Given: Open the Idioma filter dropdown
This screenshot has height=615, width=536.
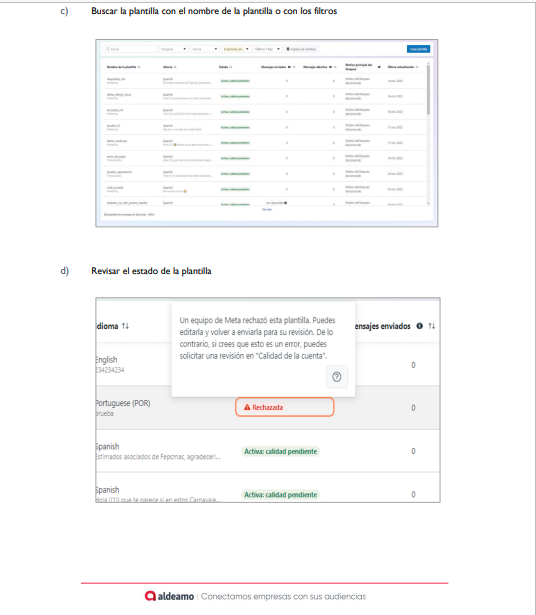Looking at the screenshot, I should [205, 49].
